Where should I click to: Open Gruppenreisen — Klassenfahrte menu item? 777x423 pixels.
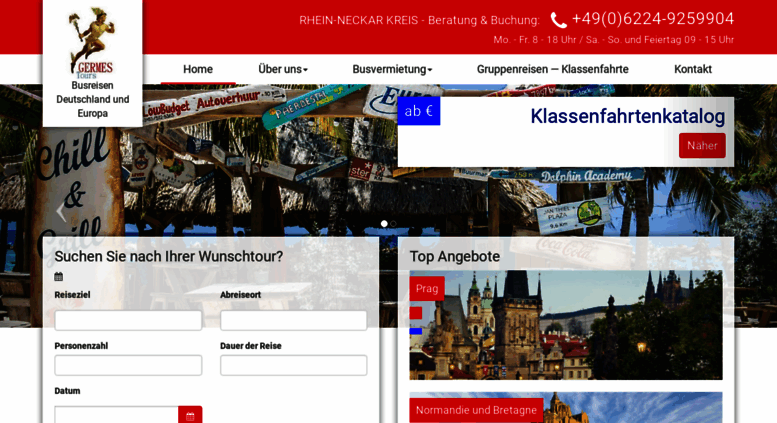point(553,69)
